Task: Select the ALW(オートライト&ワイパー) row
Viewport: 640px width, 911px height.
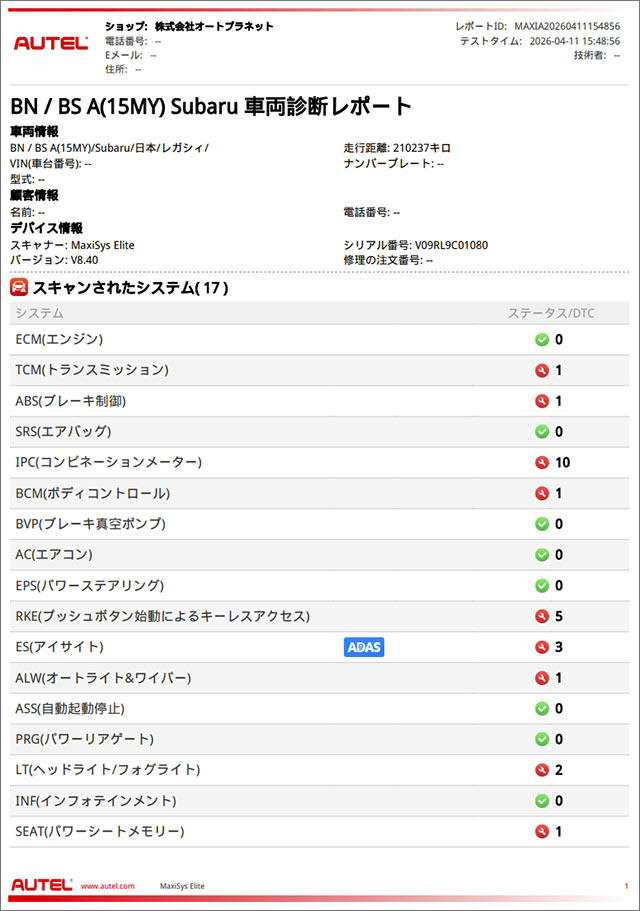Action: coord(319,678)
